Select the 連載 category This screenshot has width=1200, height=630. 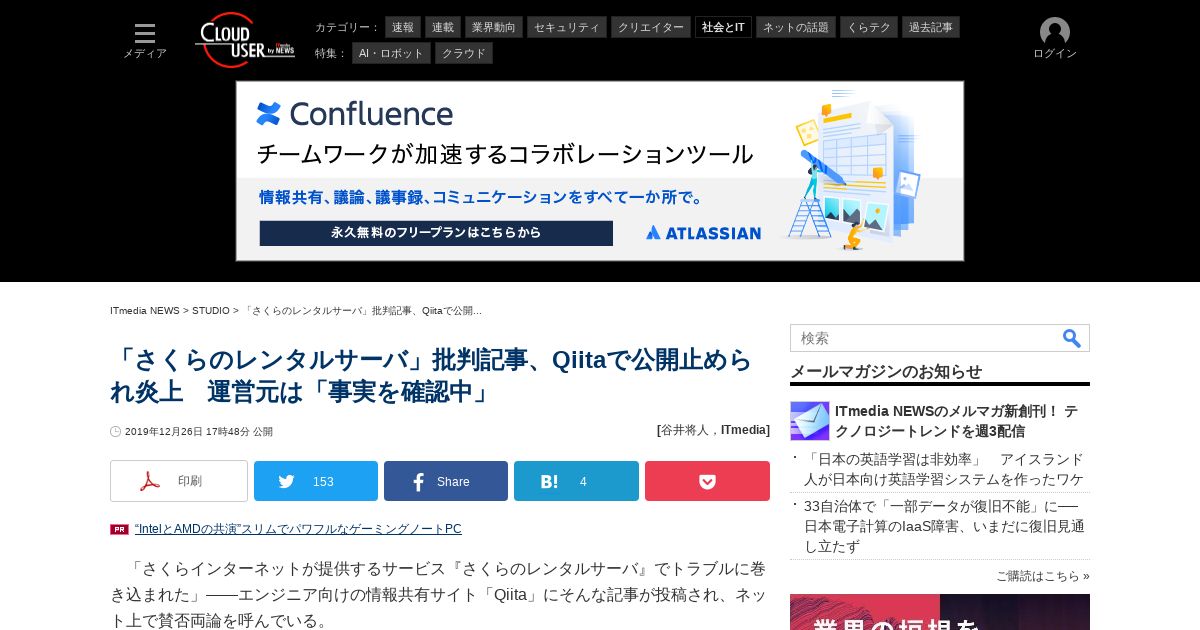(x=443, y=27)
